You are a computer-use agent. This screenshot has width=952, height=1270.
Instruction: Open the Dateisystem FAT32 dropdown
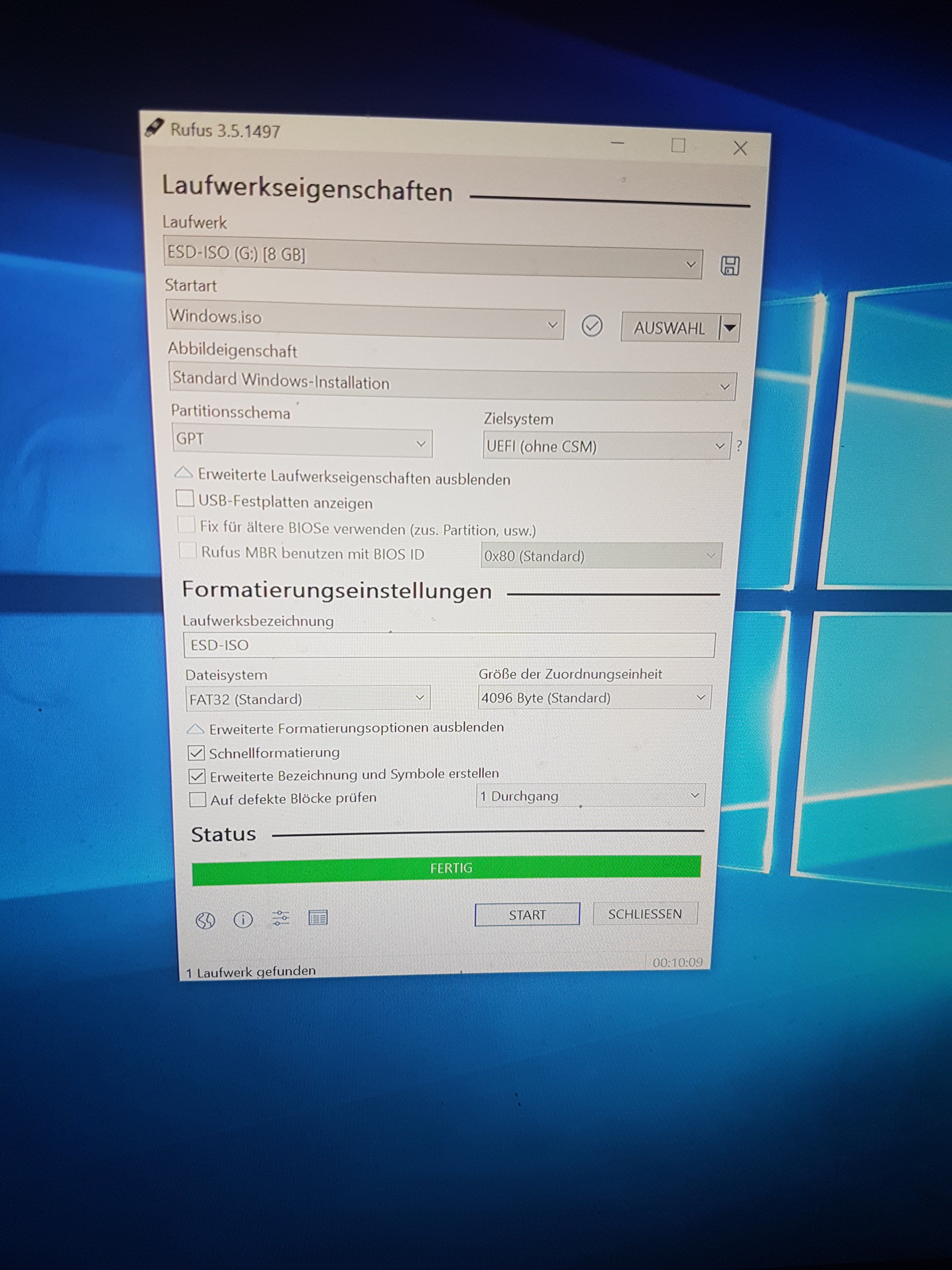[308, 698]
